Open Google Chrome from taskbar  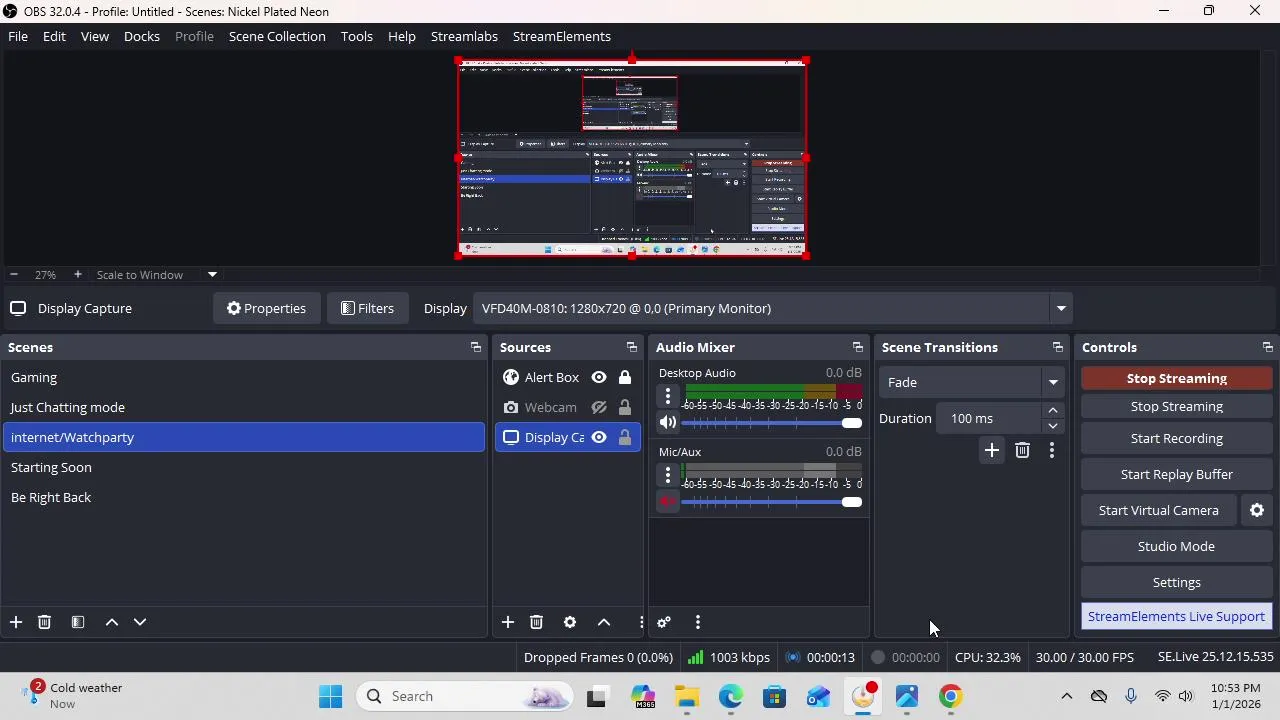[951, 696]
